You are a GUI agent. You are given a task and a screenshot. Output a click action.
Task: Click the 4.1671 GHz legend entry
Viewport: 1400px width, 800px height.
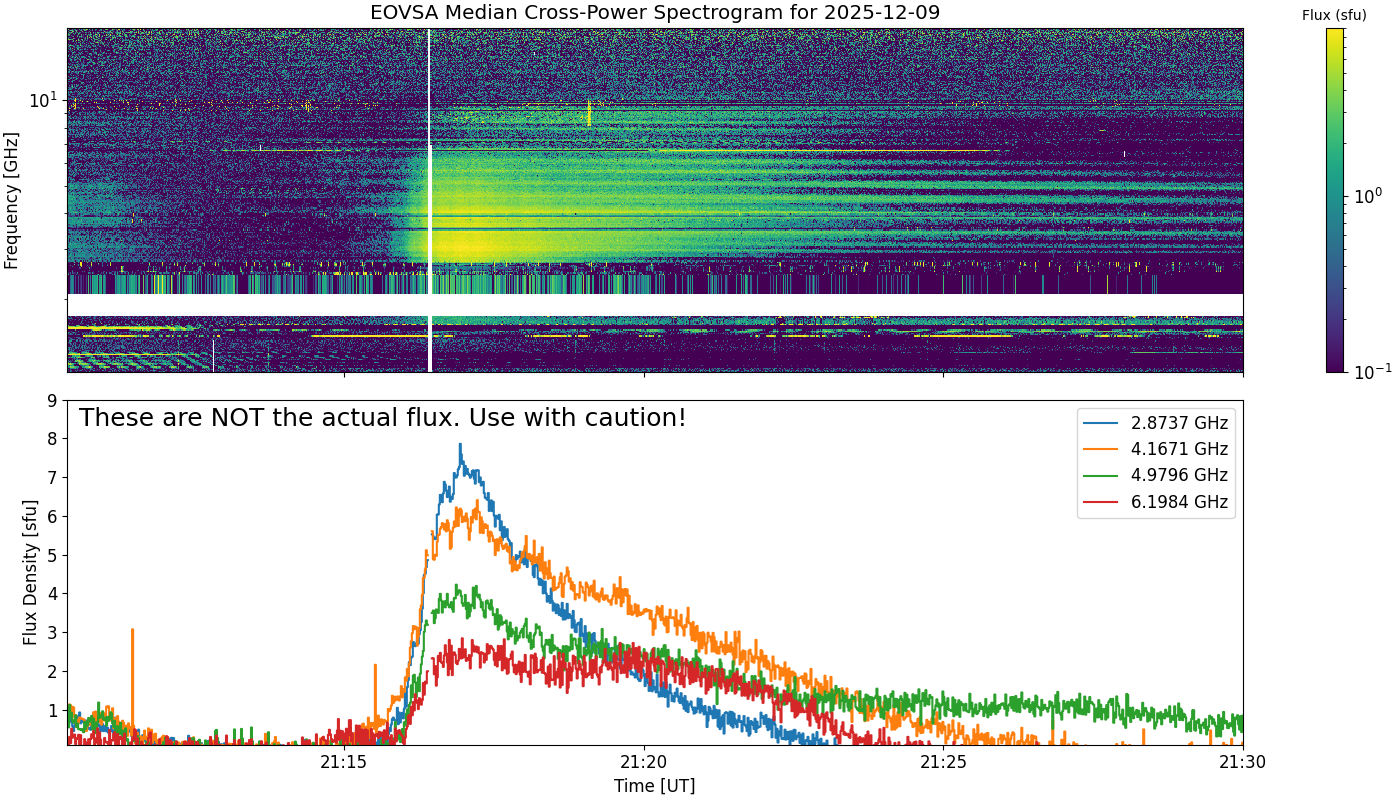point(1158,449)
